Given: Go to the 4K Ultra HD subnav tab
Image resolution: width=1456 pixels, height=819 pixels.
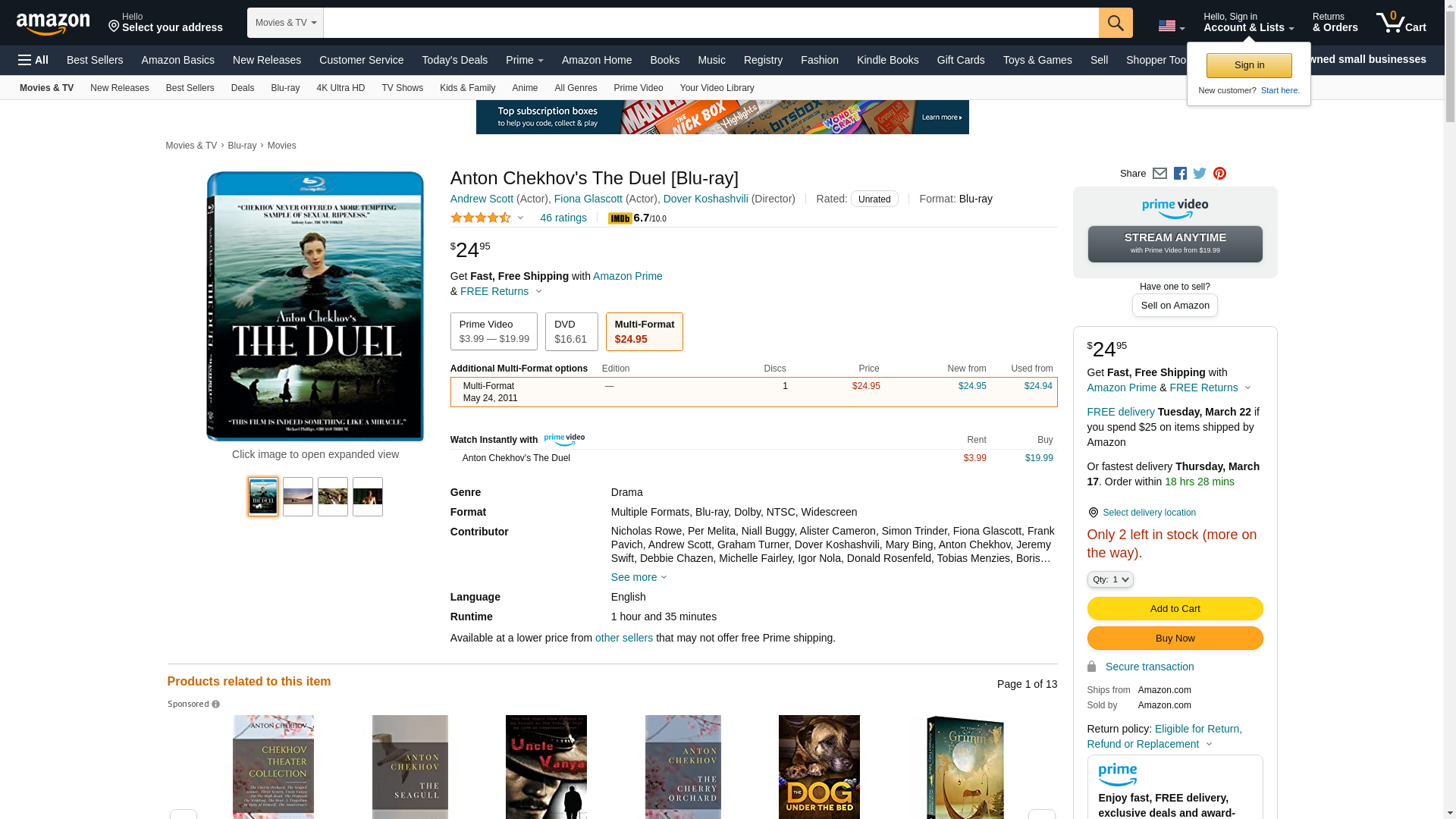Looking at the screenshot, I should pyautogui.click(x=340, y=88).
